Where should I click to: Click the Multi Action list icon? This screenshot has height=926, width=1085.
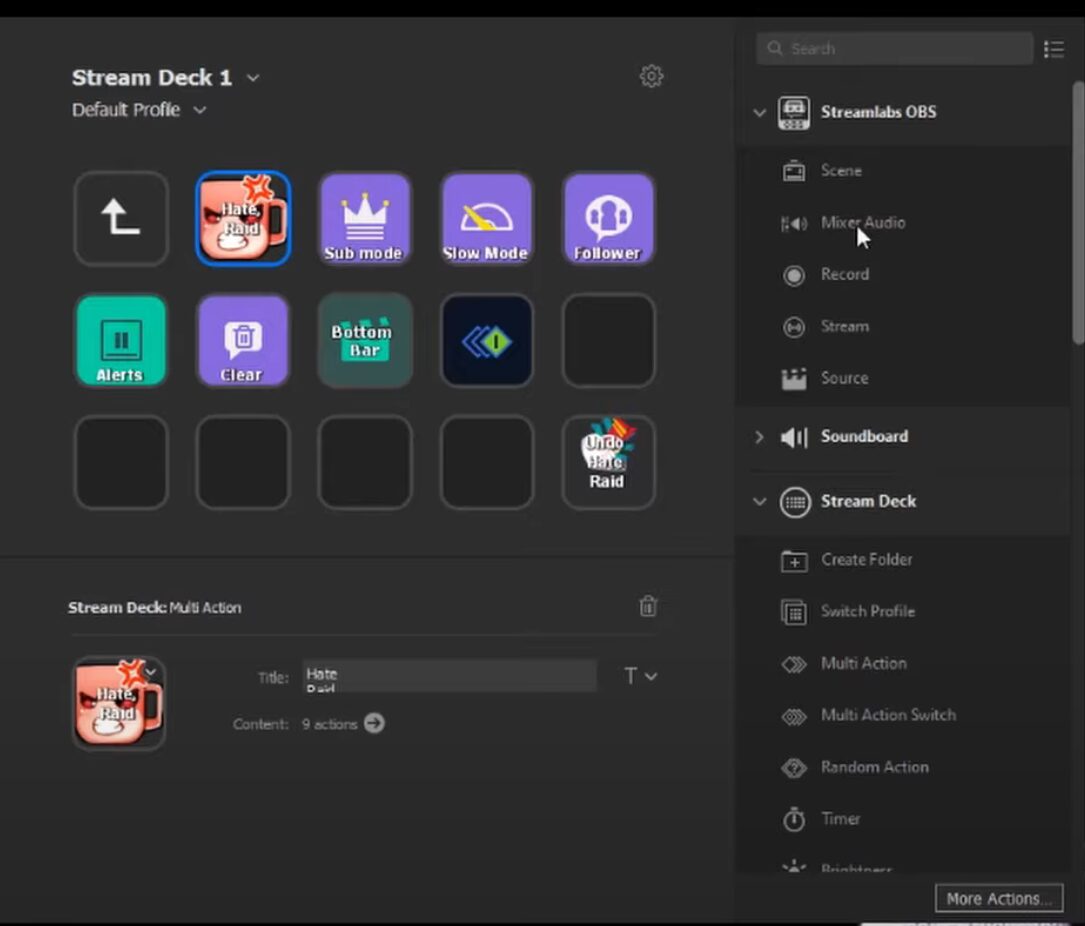pos(794,664)
